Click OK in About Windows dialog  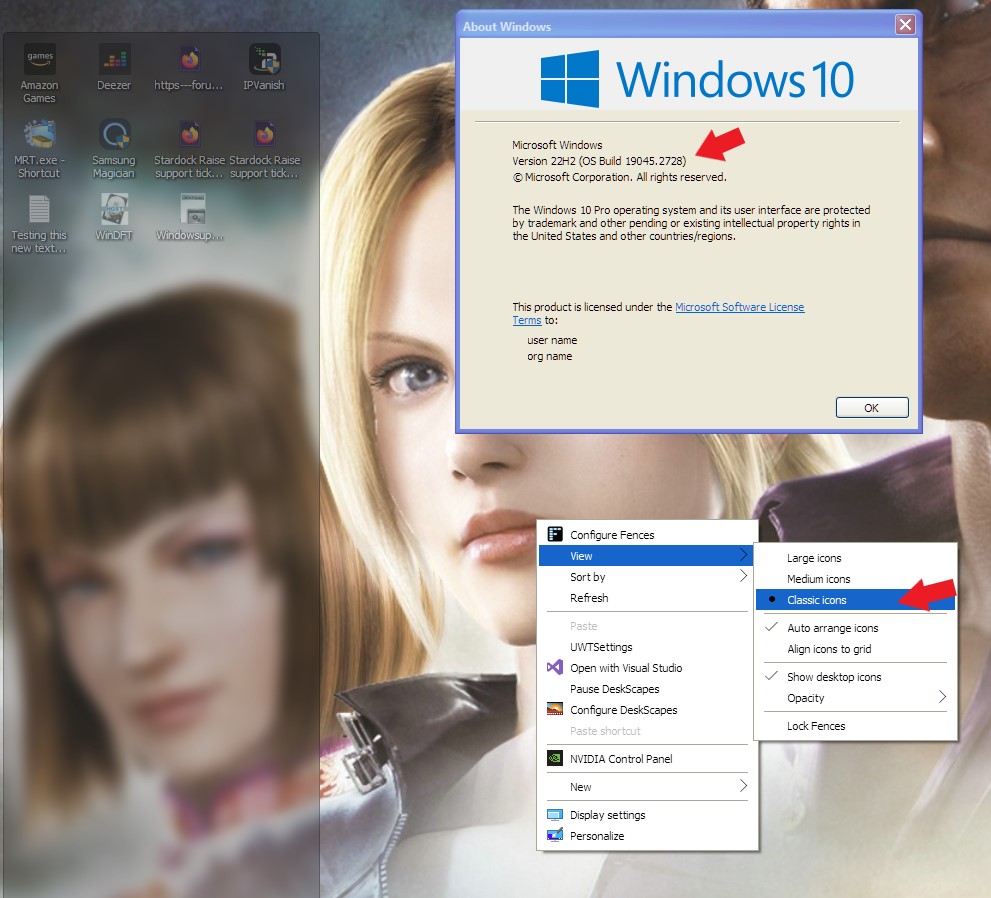(x=872, y=408)
